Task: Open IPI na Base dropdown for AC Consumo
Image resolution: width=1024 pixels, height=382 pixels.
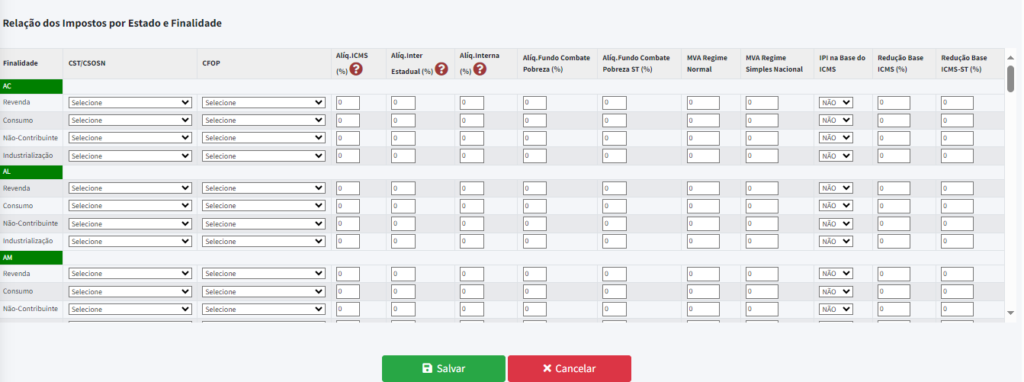Action: 836,120
